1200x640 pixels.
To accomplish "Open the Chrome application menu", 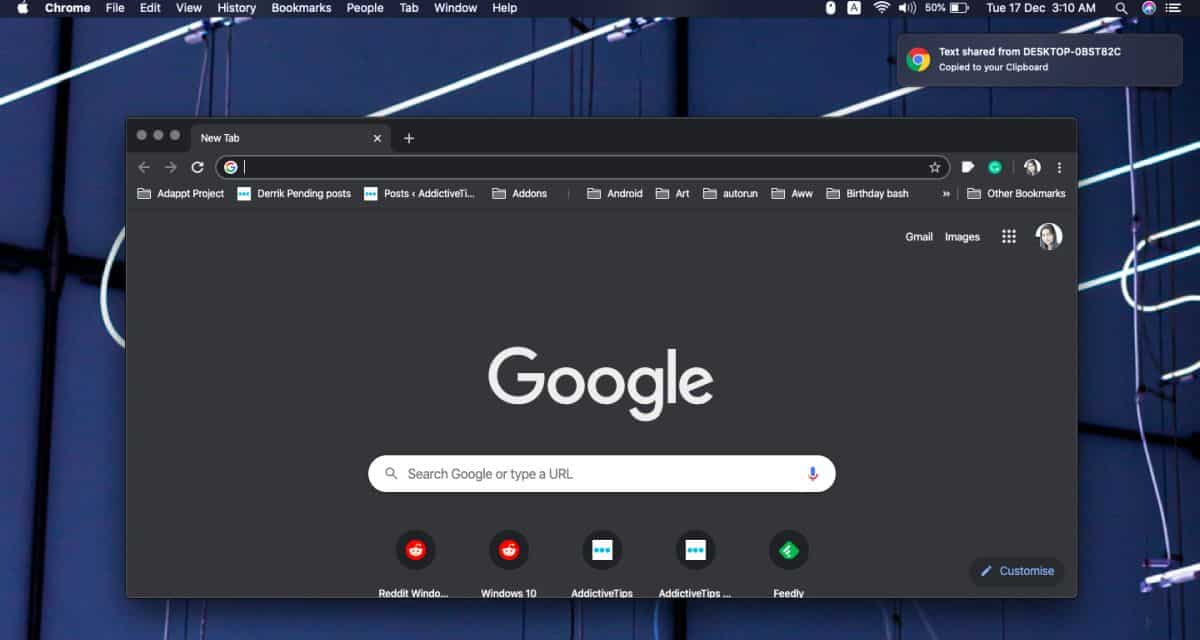I will [x=67, y=8].
